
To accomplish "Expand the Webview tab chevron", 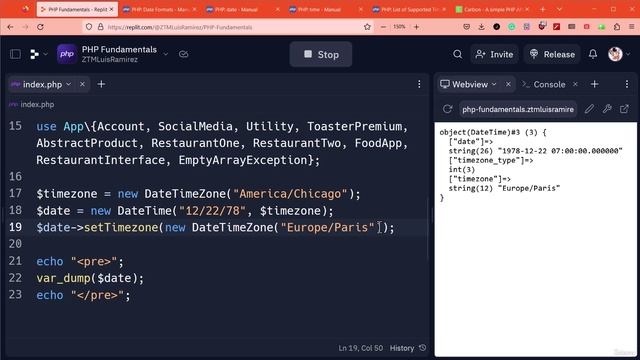I will tap(494, 84).
